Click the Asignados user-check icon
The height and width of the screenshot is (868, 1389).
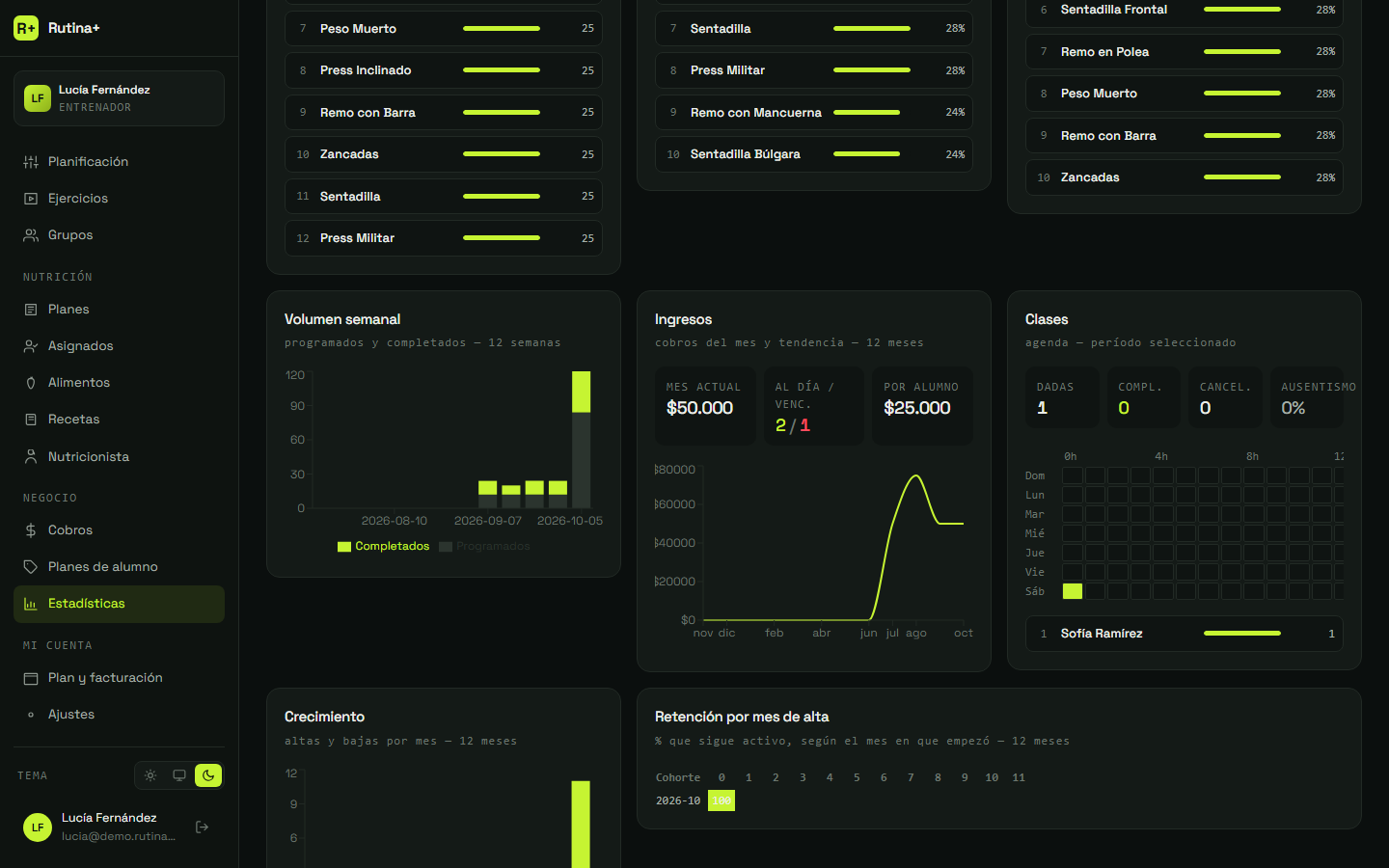pyautogui.click(x=31, y=346)
